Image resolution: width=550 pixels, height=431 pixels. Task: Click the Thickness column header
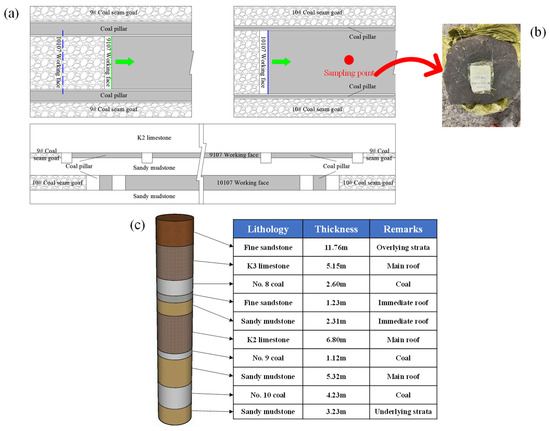[x=336, y=229]
